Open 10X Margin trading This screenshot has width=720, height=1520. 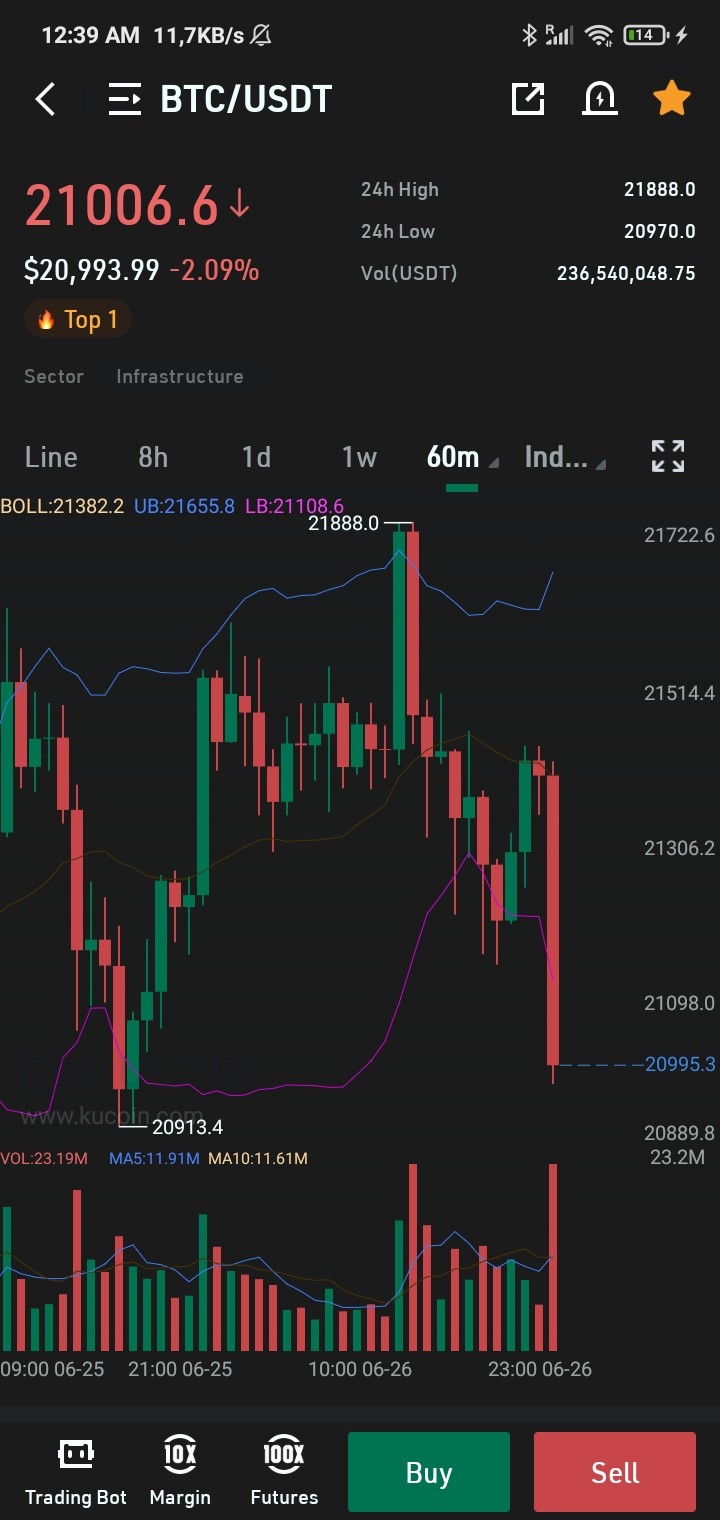180,1471
